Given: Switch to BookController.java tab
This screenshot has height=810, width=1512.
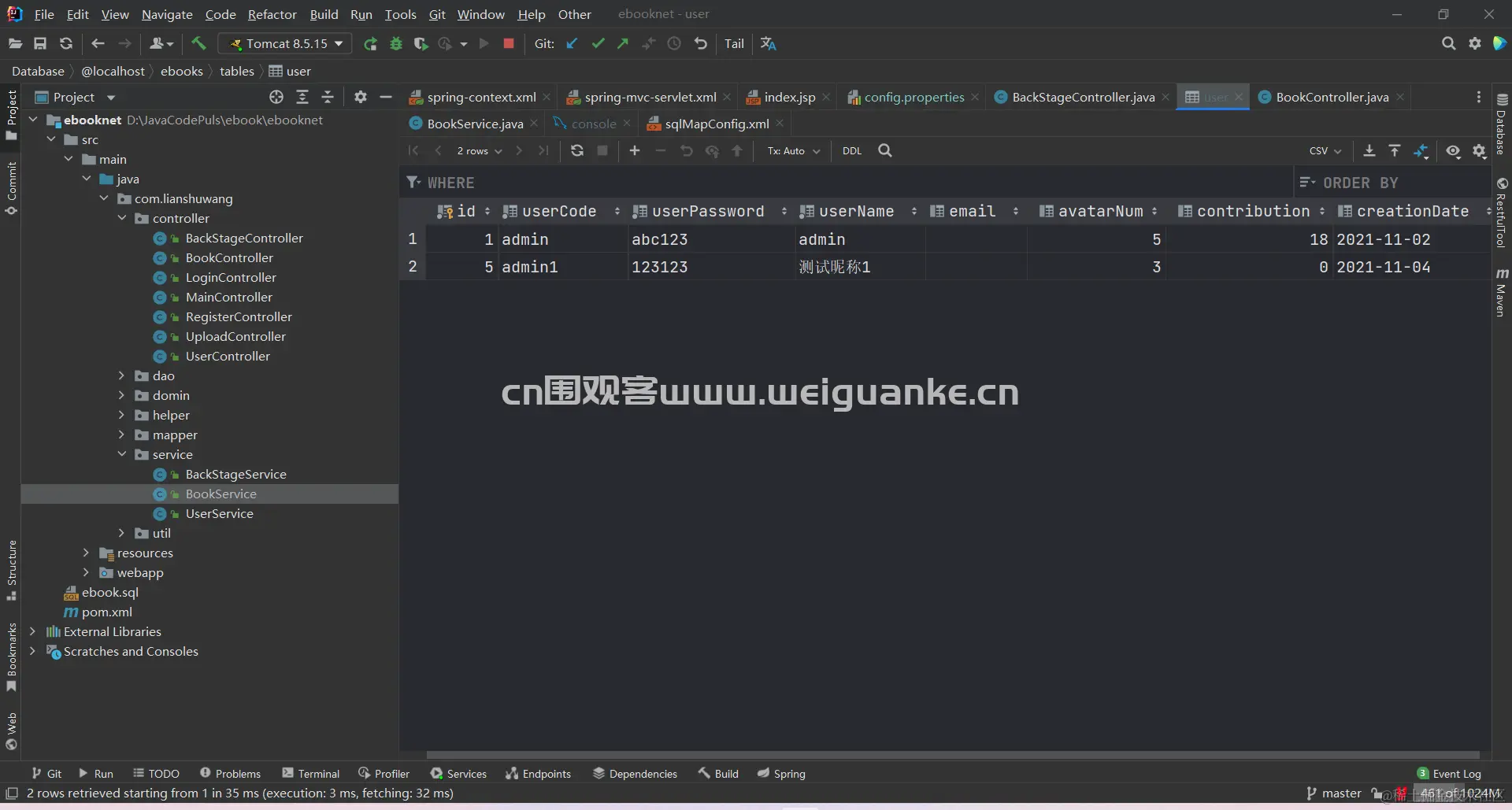Looking at the screenshot, I should point(1332,97).
